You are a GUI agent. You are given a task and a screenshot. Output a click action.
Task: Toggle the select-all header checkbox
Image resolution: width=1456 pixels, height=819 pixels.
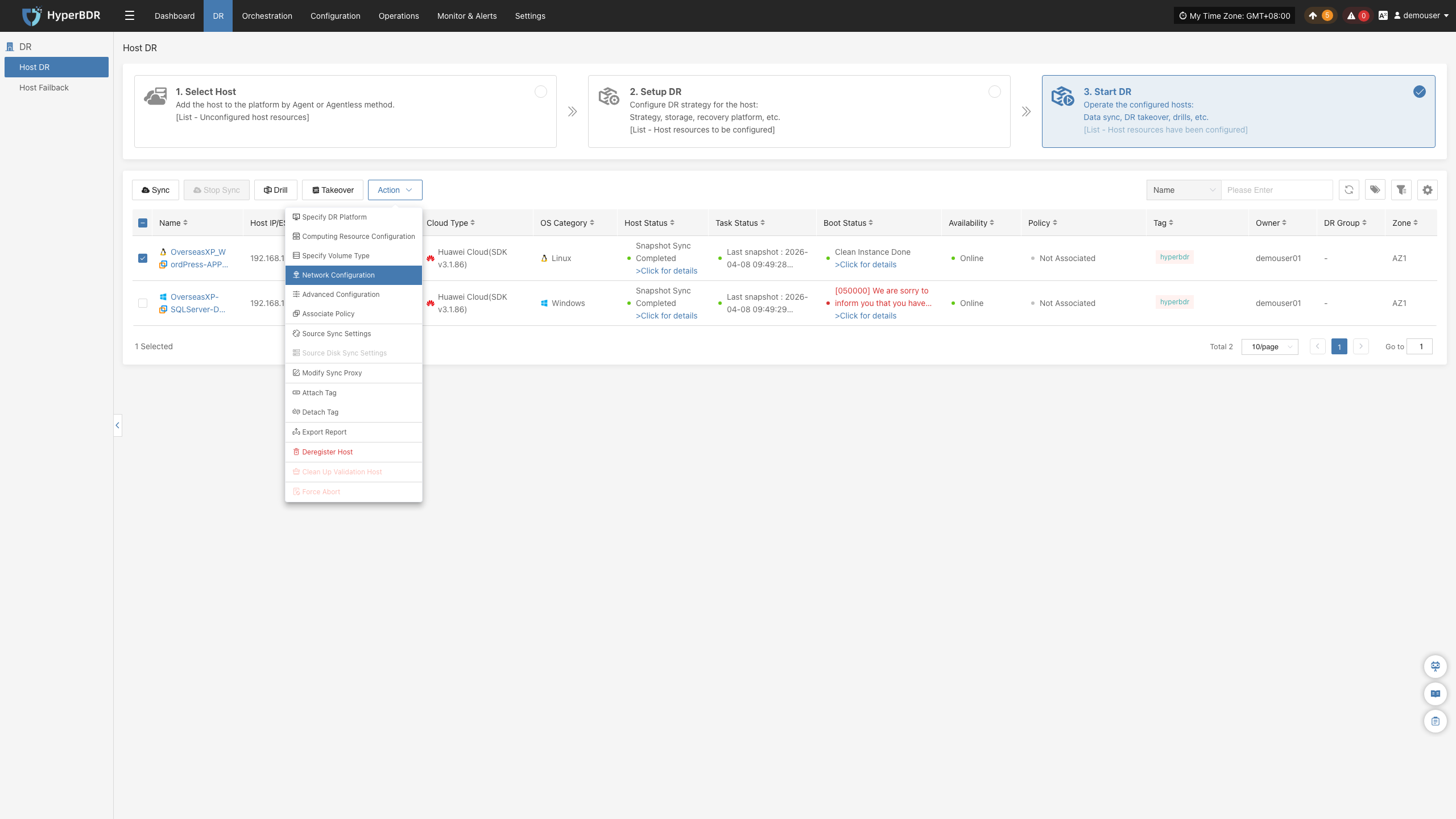(x=143, y=223)
